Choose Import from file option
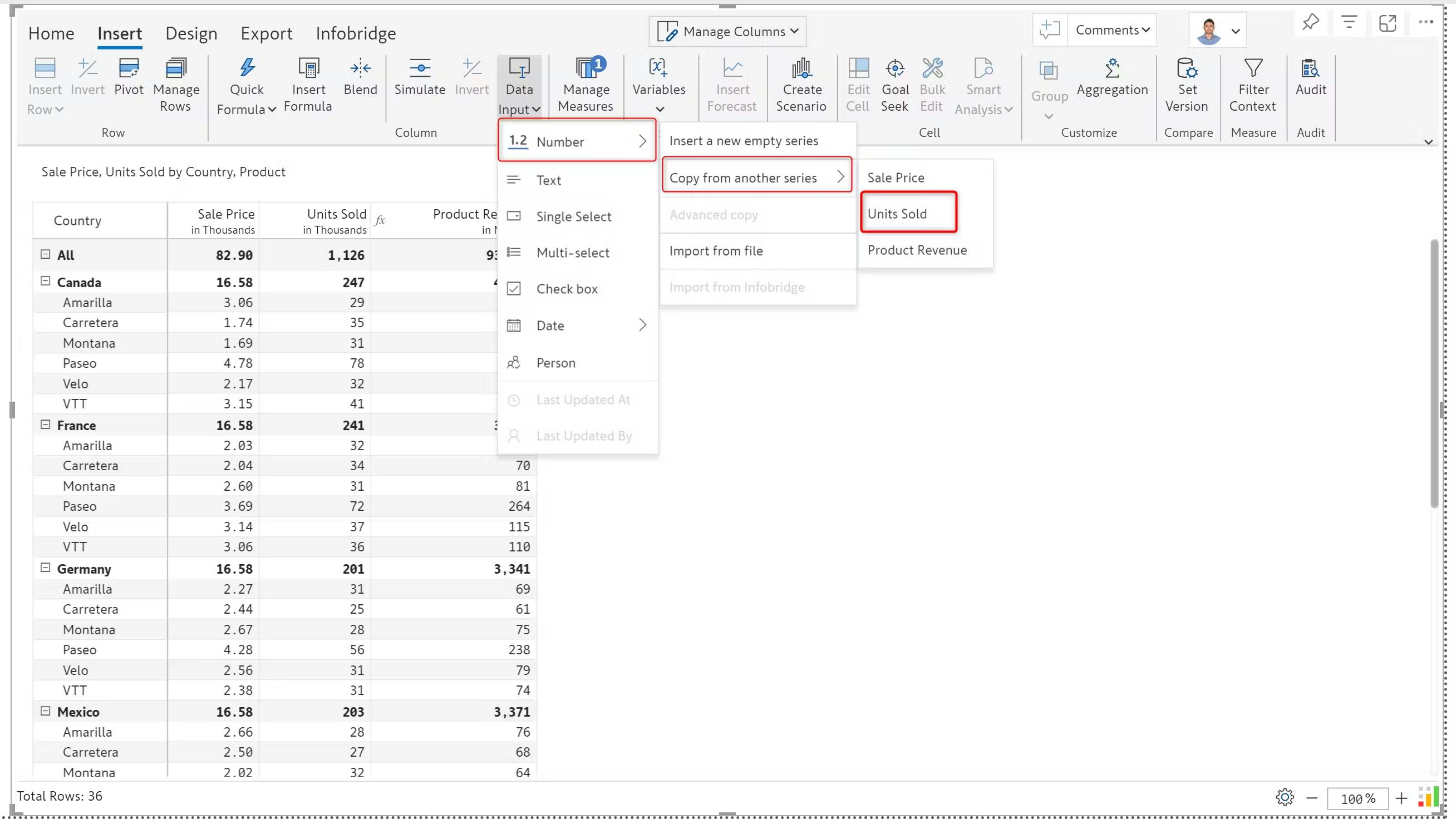1456x819 pixels. 716,251
